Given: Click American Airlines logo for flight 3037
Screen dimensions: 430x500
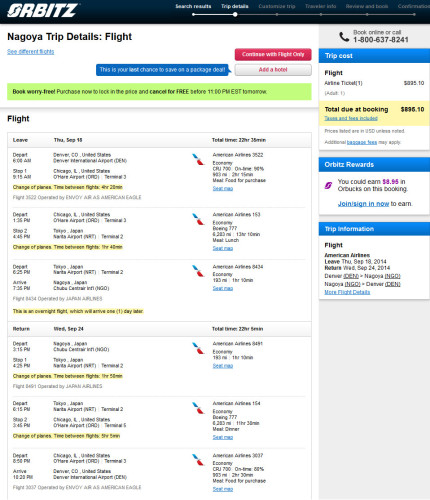Looking at the screenshot, I should tap(198, 460).
